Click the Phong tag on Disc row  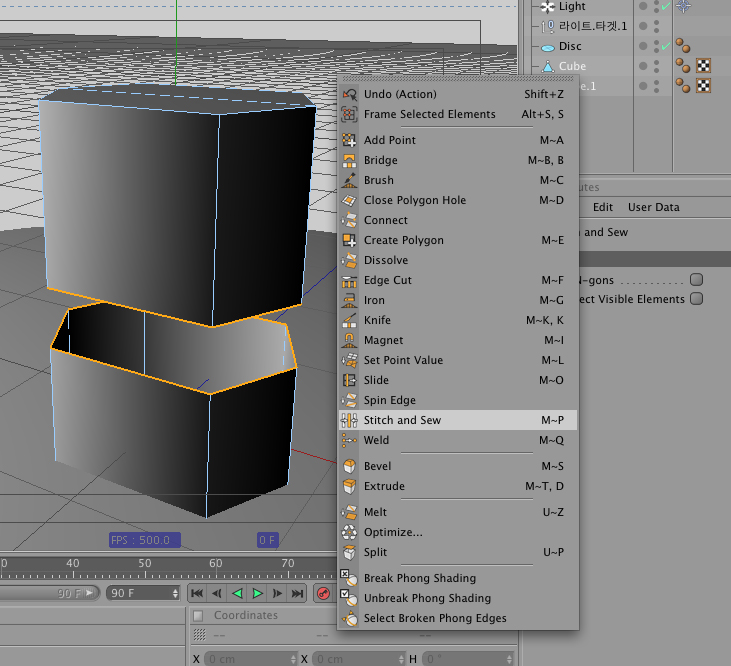tap(683, 46)
